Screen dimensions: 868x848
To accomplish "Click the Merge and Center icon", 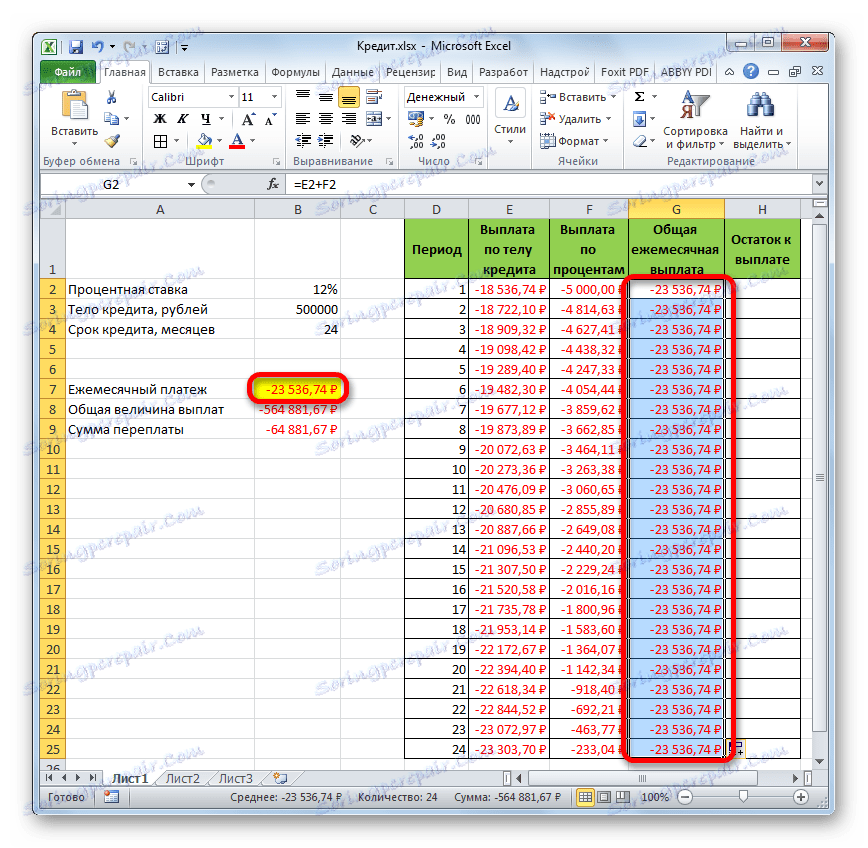I will (x=374, y=118).
